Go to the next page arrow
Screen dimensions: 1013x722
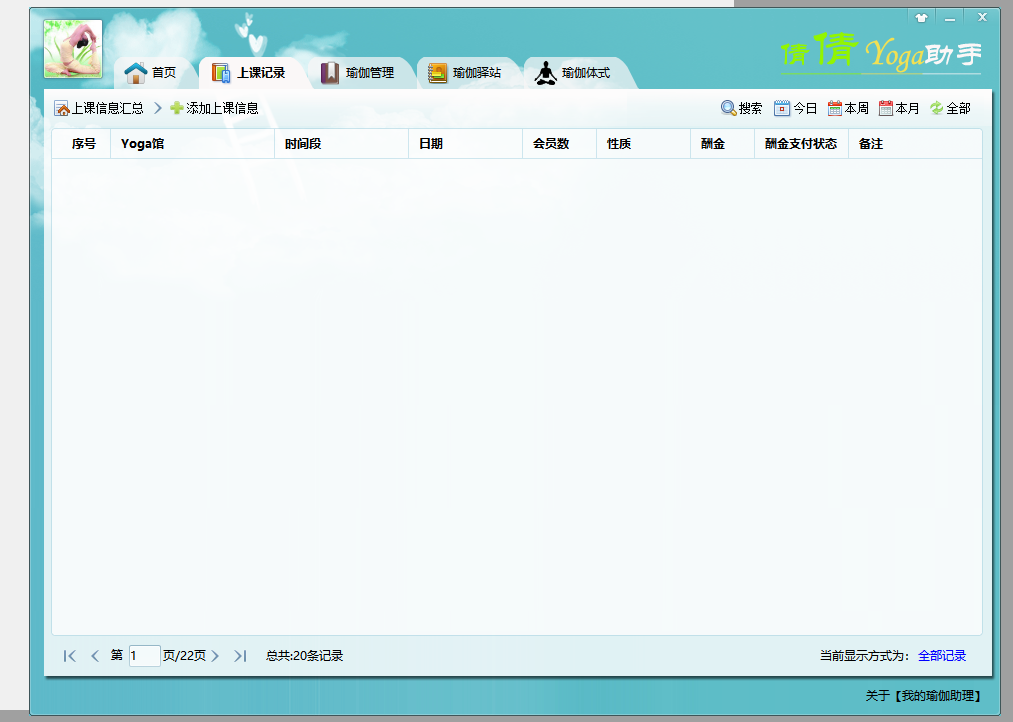coord(215,656)
